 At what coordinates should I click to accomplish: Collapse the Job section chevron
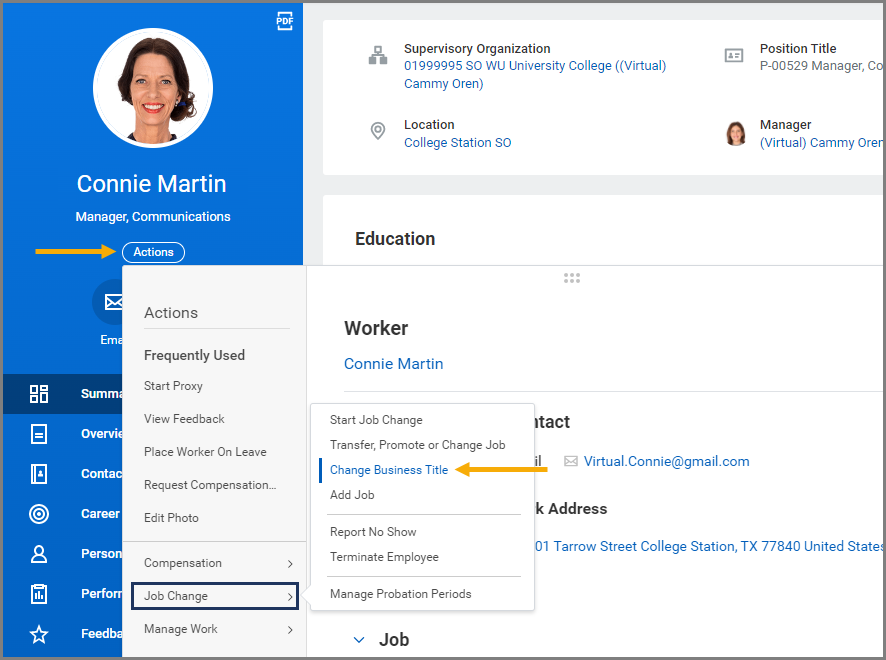click(x=359, y=640)
